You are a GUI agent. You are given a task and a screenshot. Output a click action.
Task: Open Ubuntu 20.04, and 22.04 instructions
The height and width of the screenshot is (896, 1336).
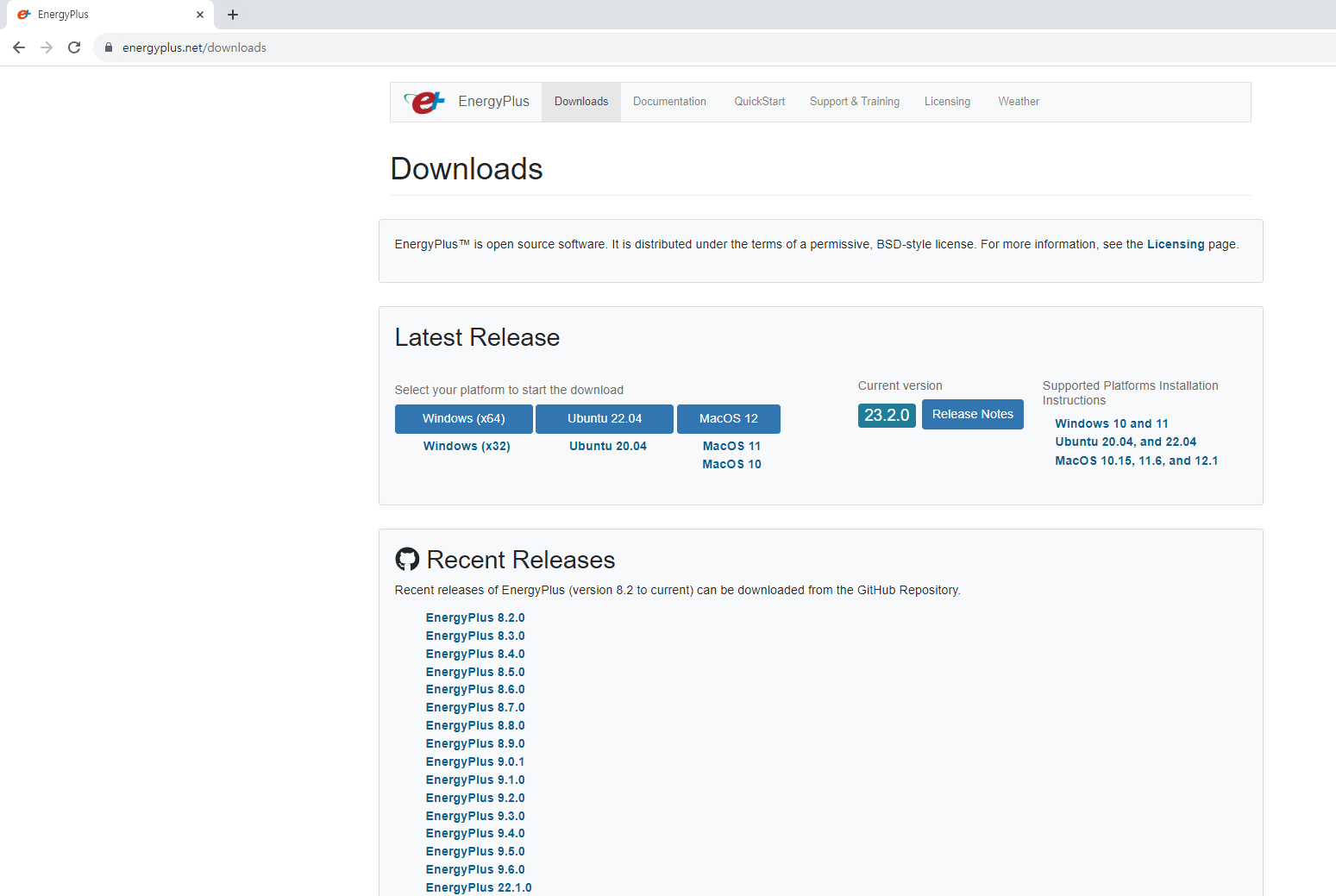click(1126, 442)
